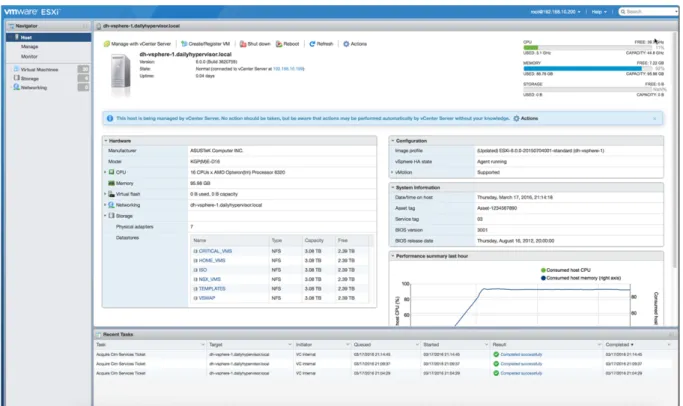Collapse the Navigator panel handle
The height and width of the screenshot is (406, 683).
pyautogui.click(x=85, y=26)
